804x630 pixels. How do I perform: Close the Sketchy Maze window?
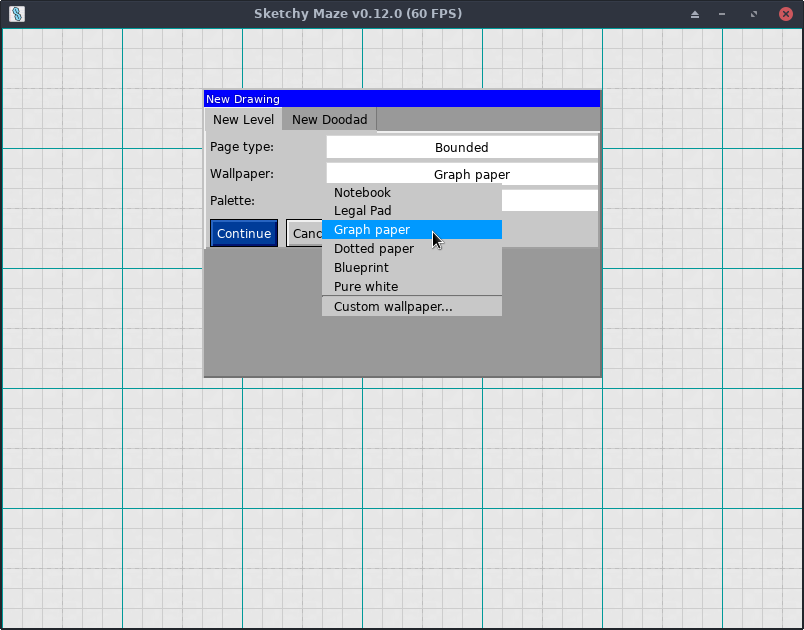tap(785, 14)
